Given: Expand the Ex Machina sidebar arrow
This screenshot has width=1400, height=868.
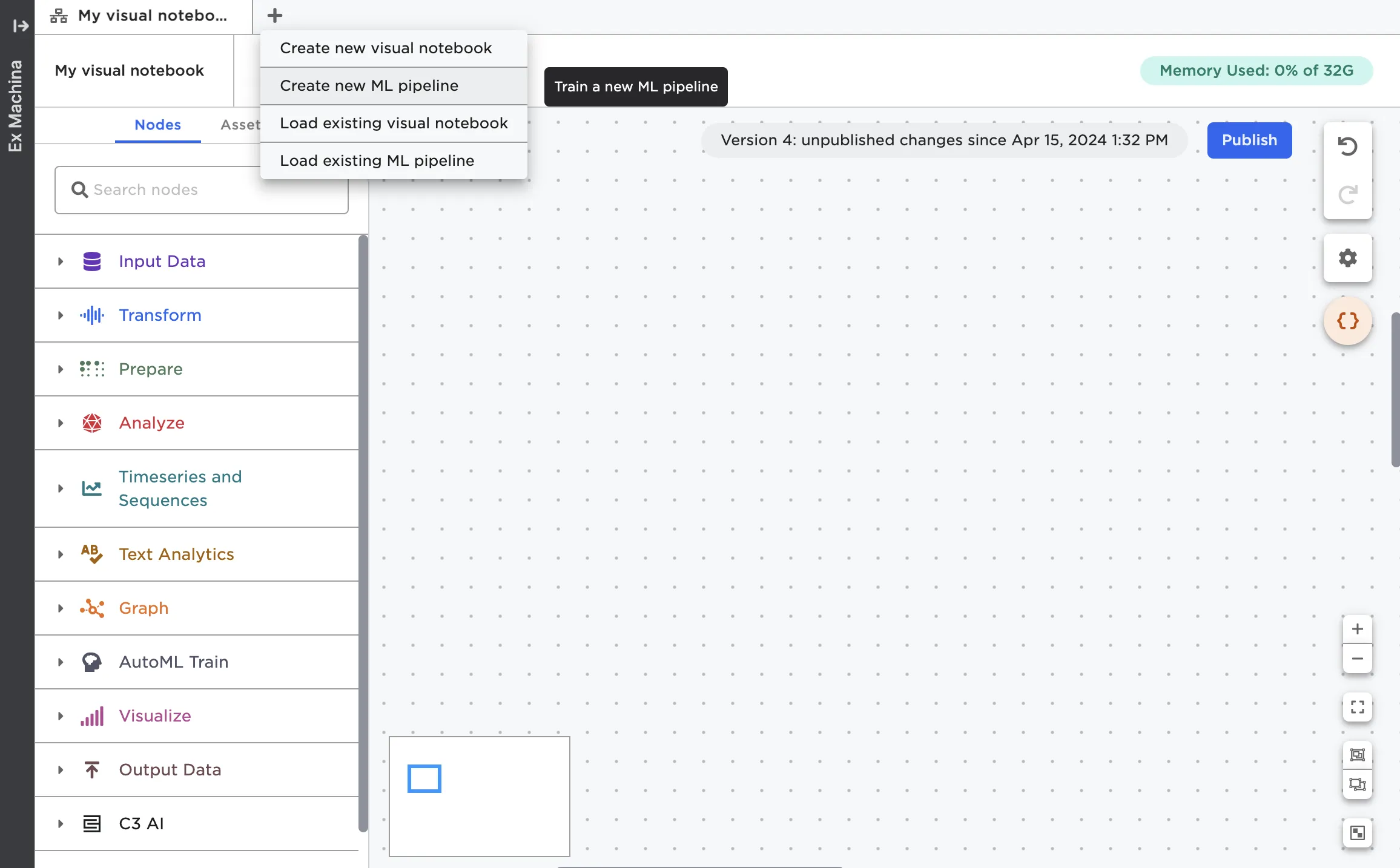Looking at the screenshot, I should tap(20, 26).
